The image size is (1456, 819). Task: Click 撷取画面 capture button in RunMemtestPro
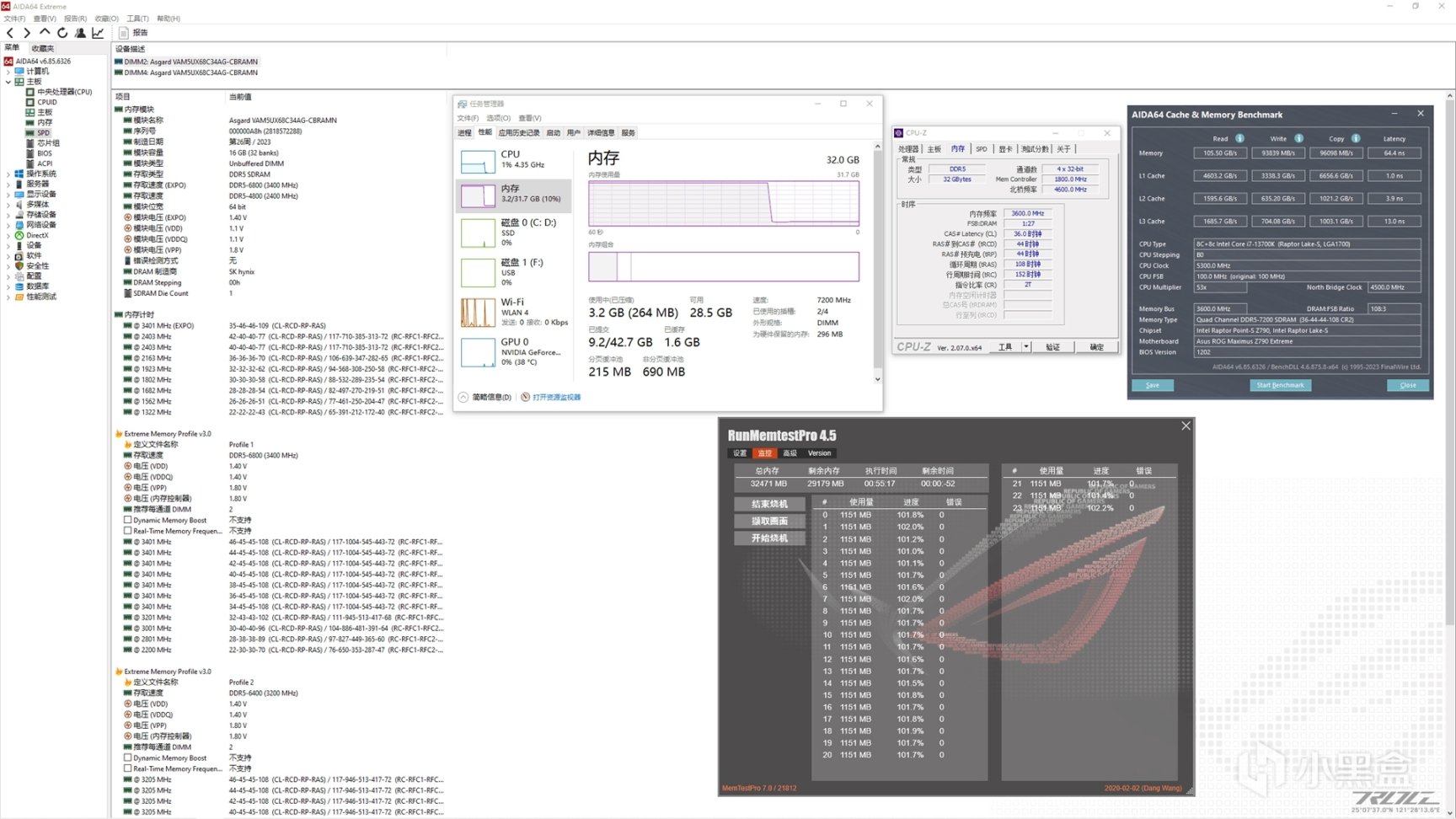pos(769,521)
